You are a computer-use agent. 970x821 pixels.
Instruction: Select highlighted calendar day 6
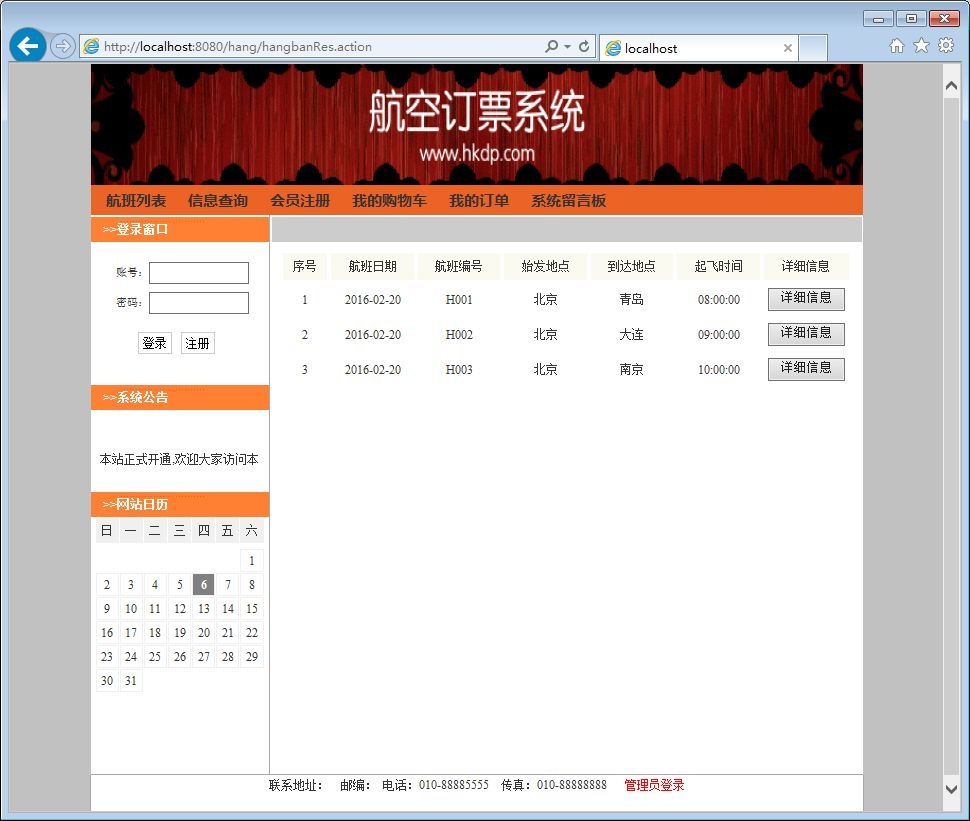pyautogui.click(x=204, y=585)
